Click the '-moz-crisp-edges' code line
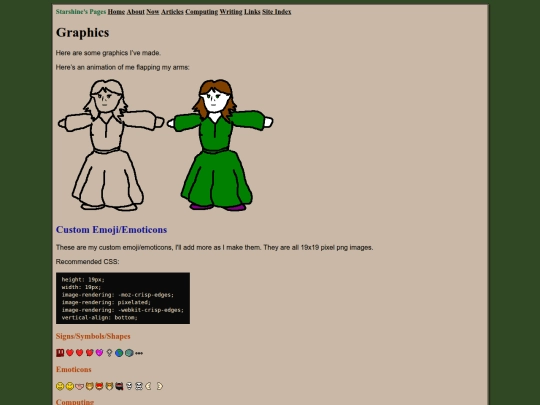The image size is (540, 405). point(118,295)
